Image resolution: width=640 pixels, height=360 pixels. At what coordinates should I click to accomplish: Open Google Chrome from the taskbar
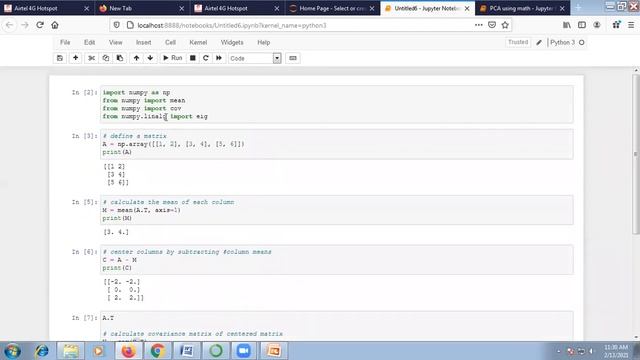coord(158,351)
